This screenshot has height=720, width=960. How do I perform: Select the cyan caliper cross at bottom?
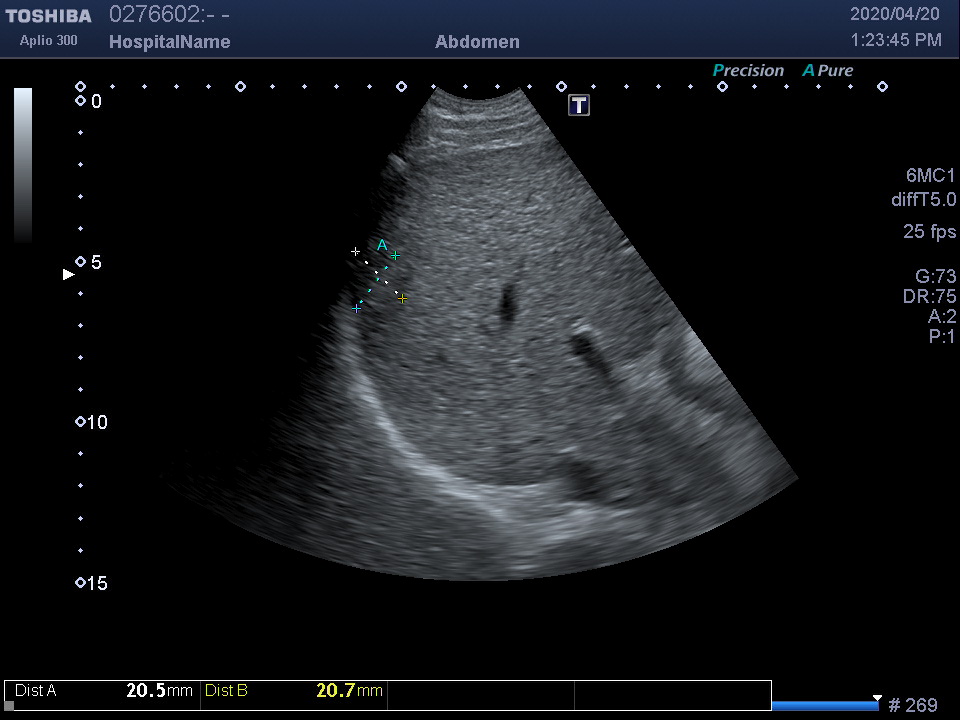tap(356, 309)
